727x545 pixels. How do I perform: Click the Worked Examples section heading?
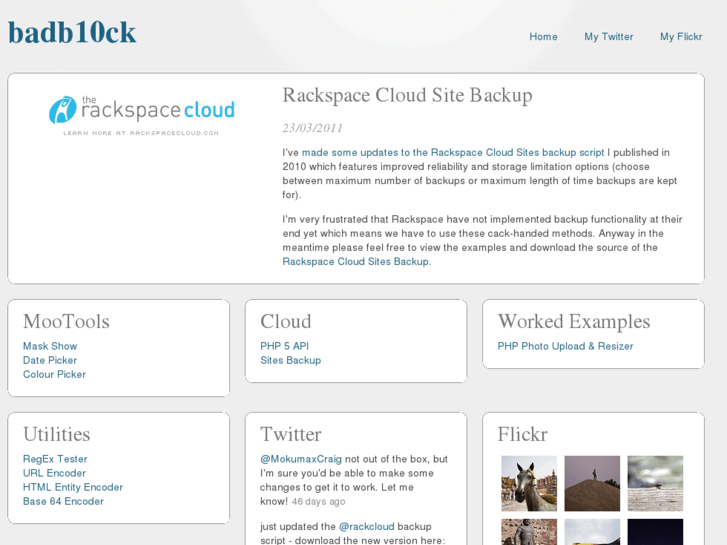point(574,321)
